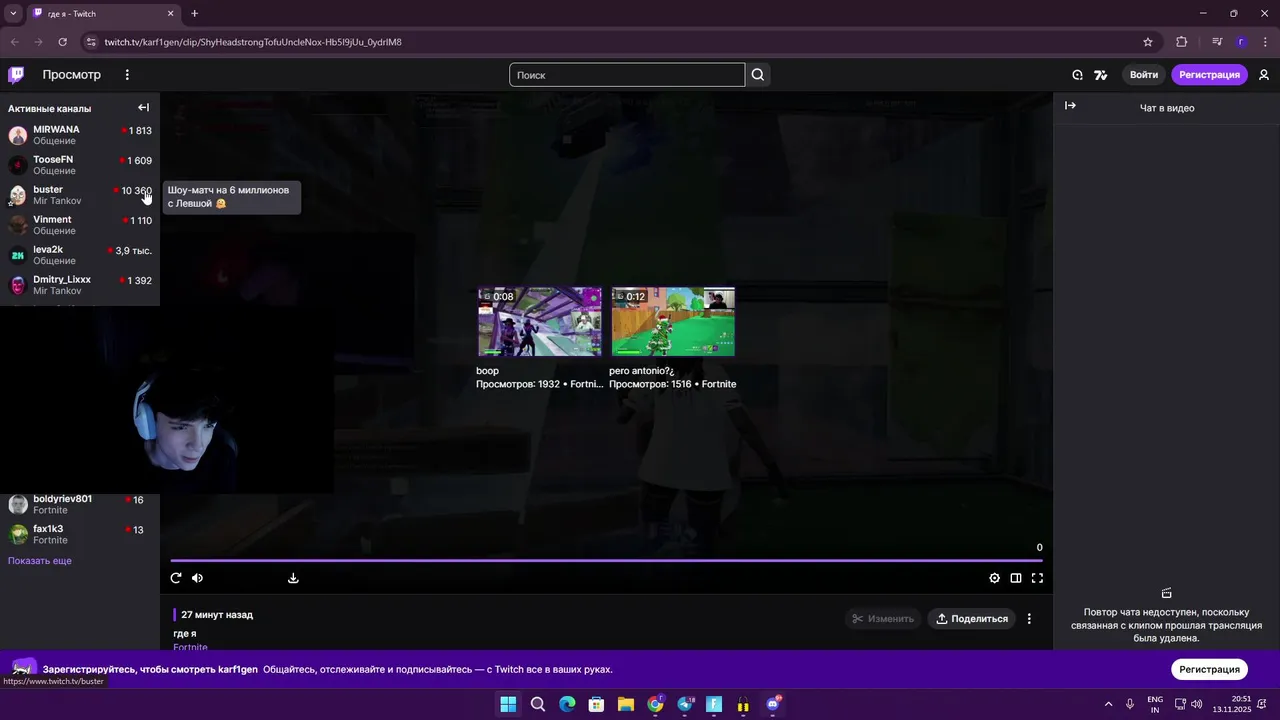Screen dimensions: 1280x720
Task: Open the Dmitry_Lixxx channel
Action: point(80,285)
